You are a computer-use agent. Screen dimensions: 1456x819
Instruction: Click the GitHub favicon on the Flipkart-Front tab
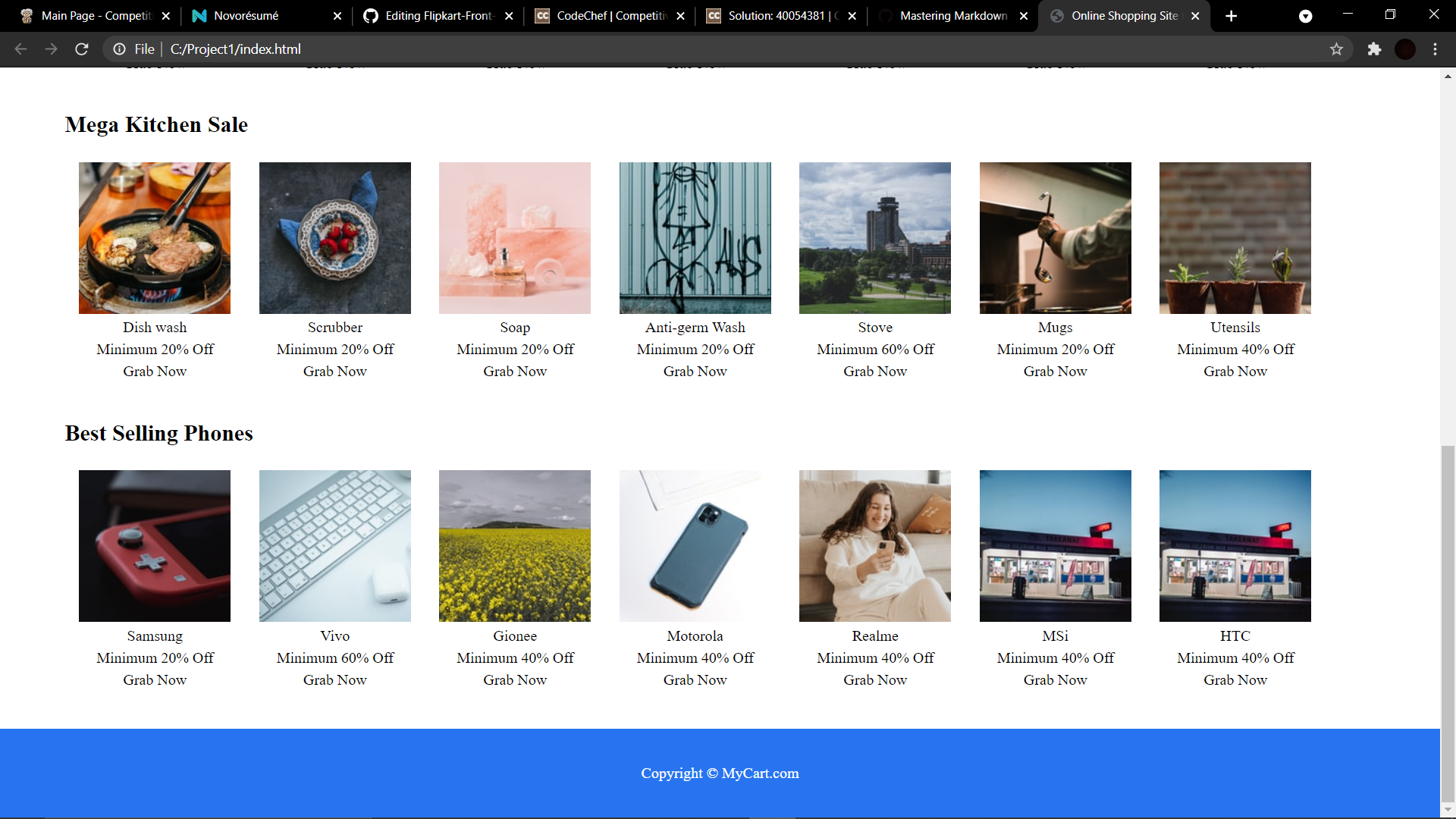tap(371, 15)
